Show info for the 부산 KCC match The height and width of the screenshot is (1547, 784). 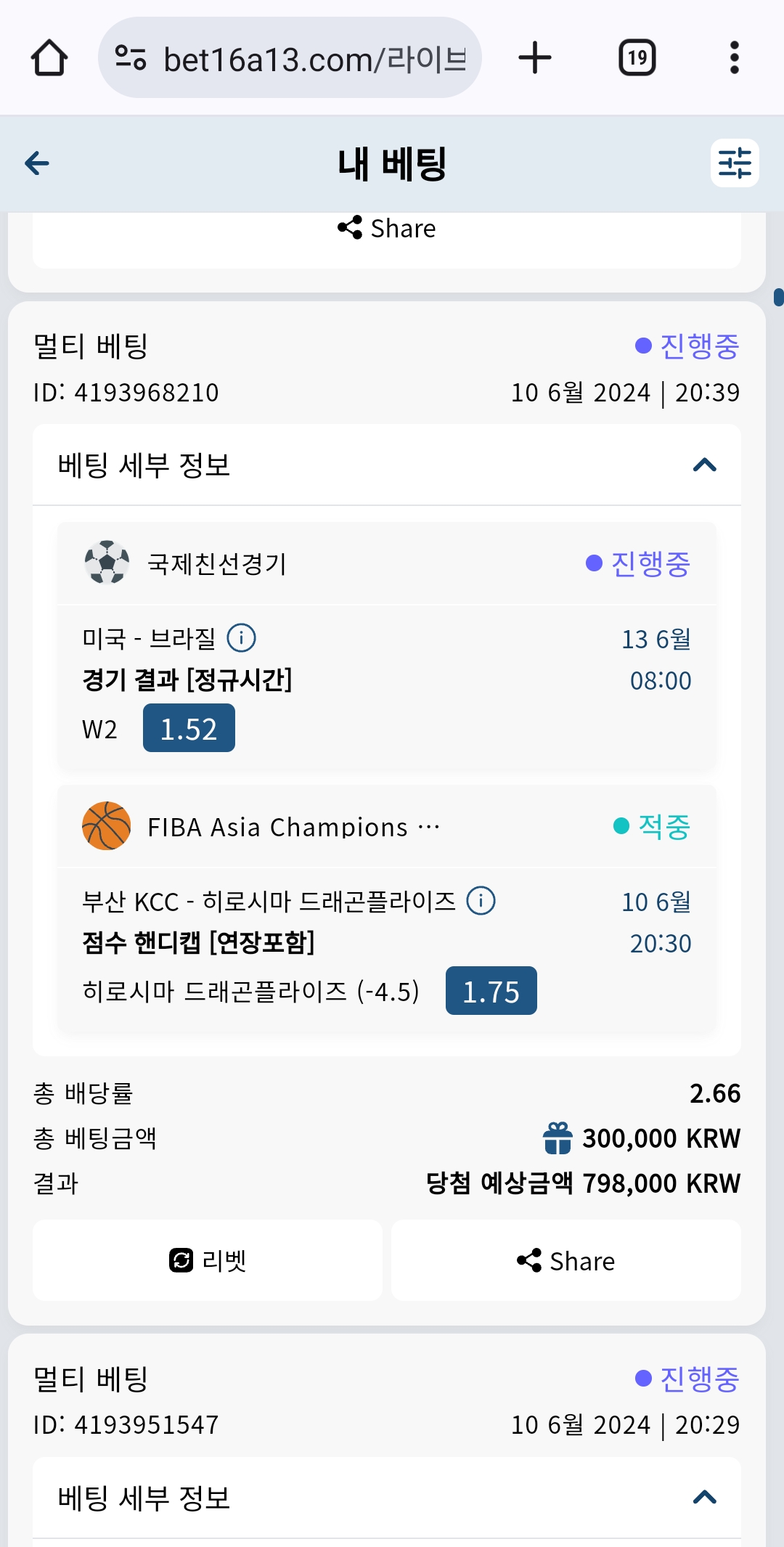pos(481,901)
